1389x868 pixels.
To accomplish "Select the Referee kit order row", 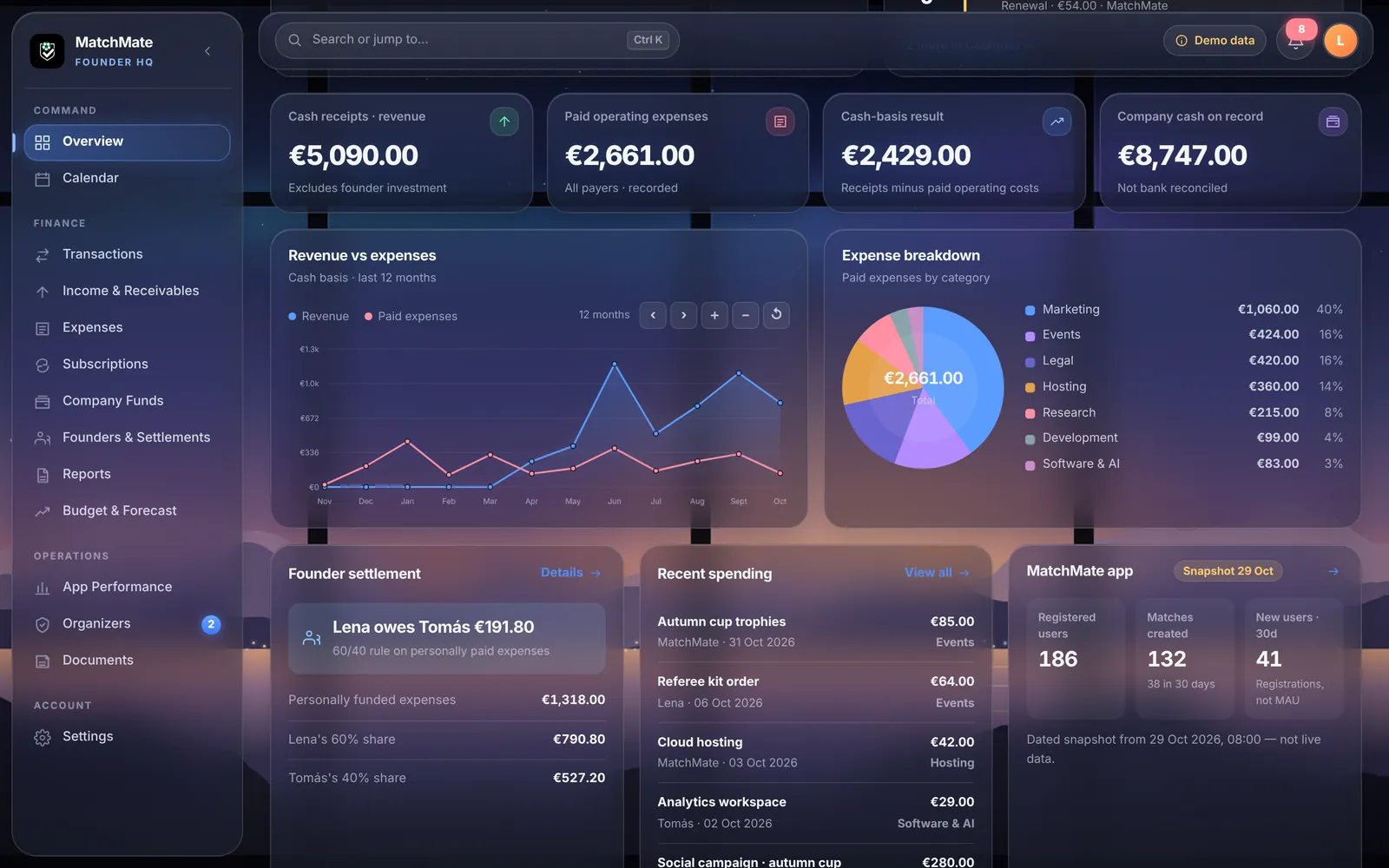I will [815, 693].
